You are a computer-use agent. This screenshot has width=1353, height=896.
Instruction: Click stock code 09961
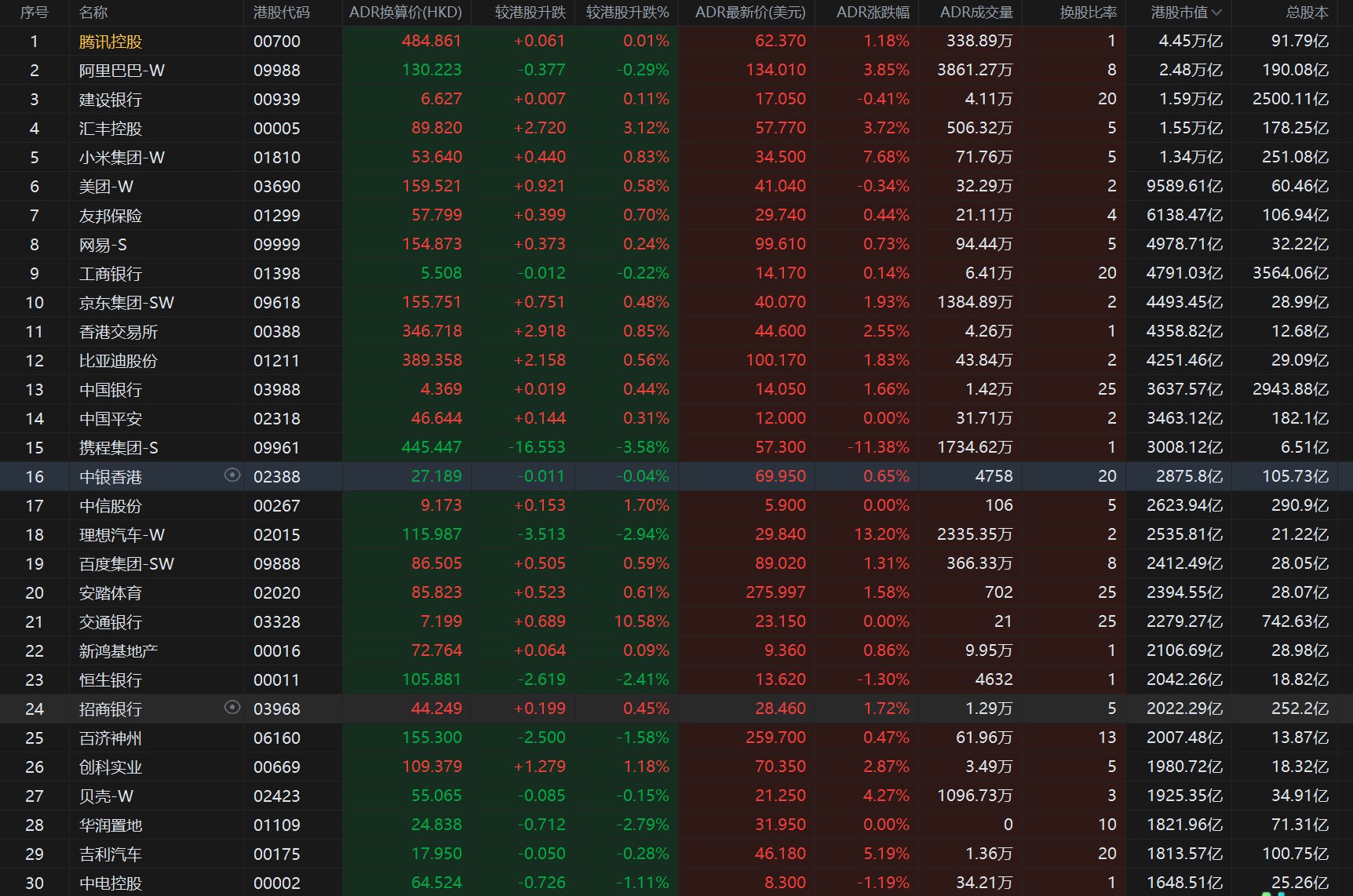[276, 448]
